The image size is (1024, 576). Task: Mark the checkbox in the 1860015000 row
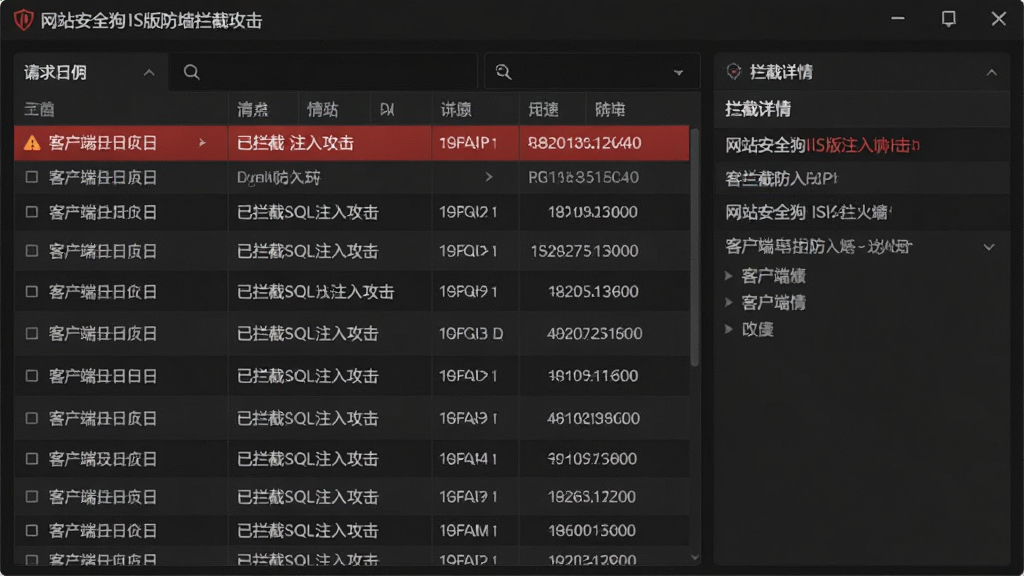[31, 530]
